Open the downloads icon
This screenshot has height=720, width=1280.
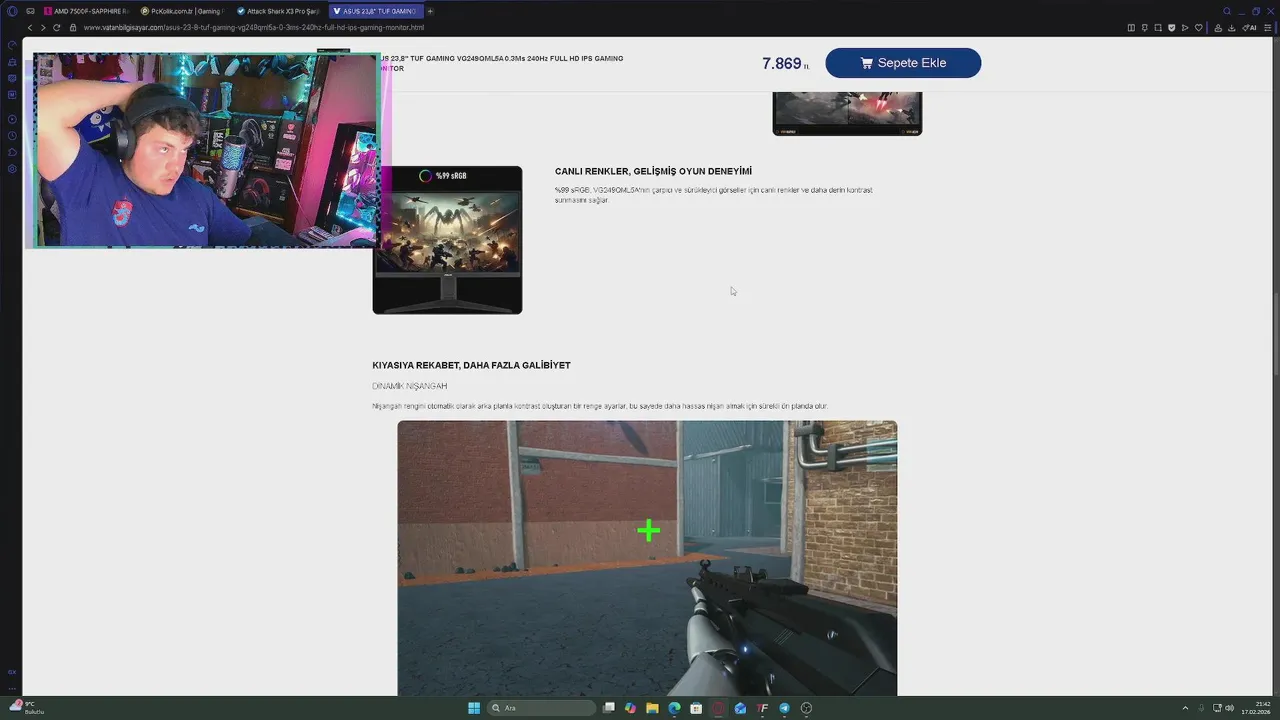[x=1231, y=27]
